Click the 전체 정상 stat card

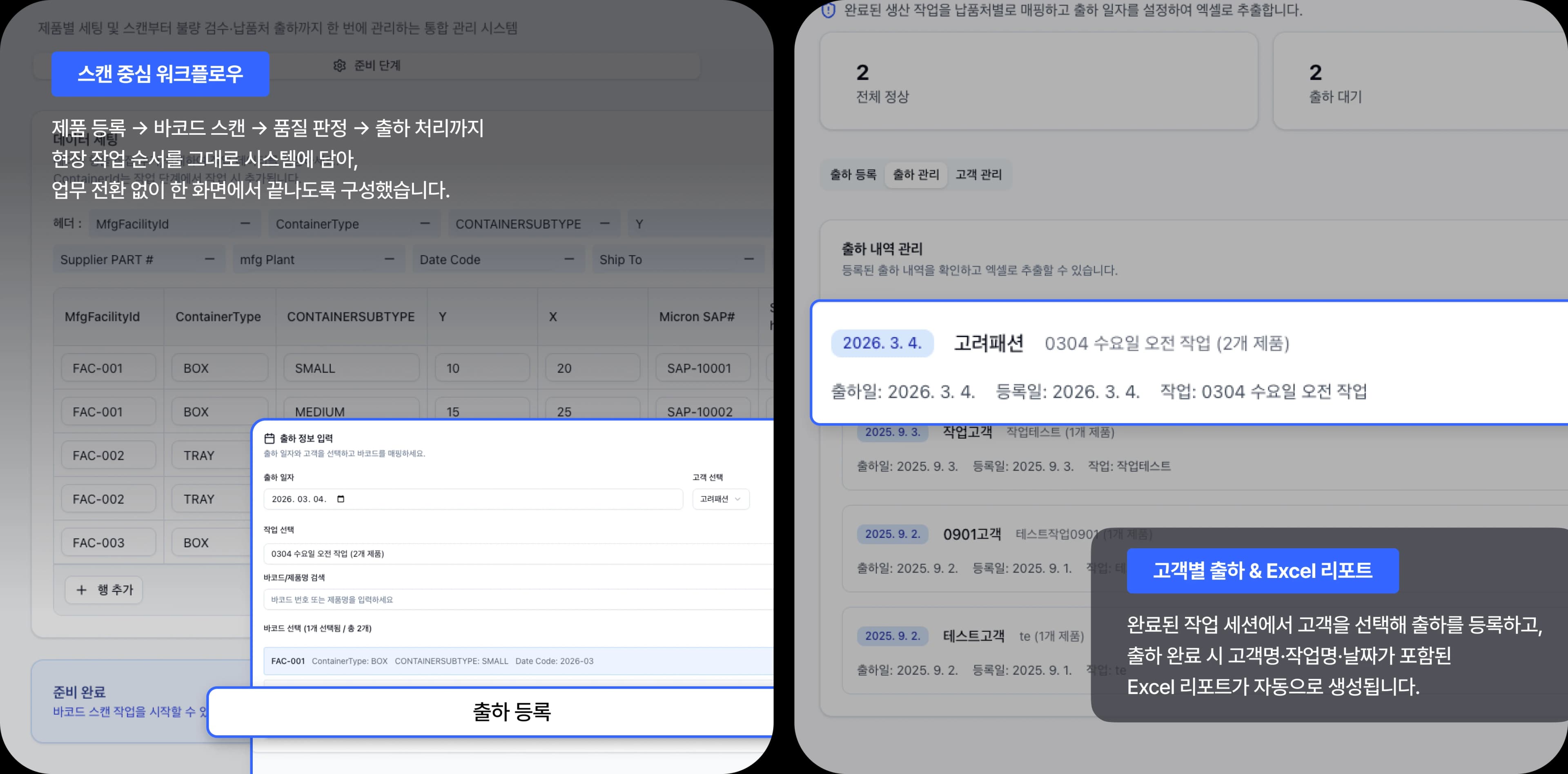[1038, 81]
